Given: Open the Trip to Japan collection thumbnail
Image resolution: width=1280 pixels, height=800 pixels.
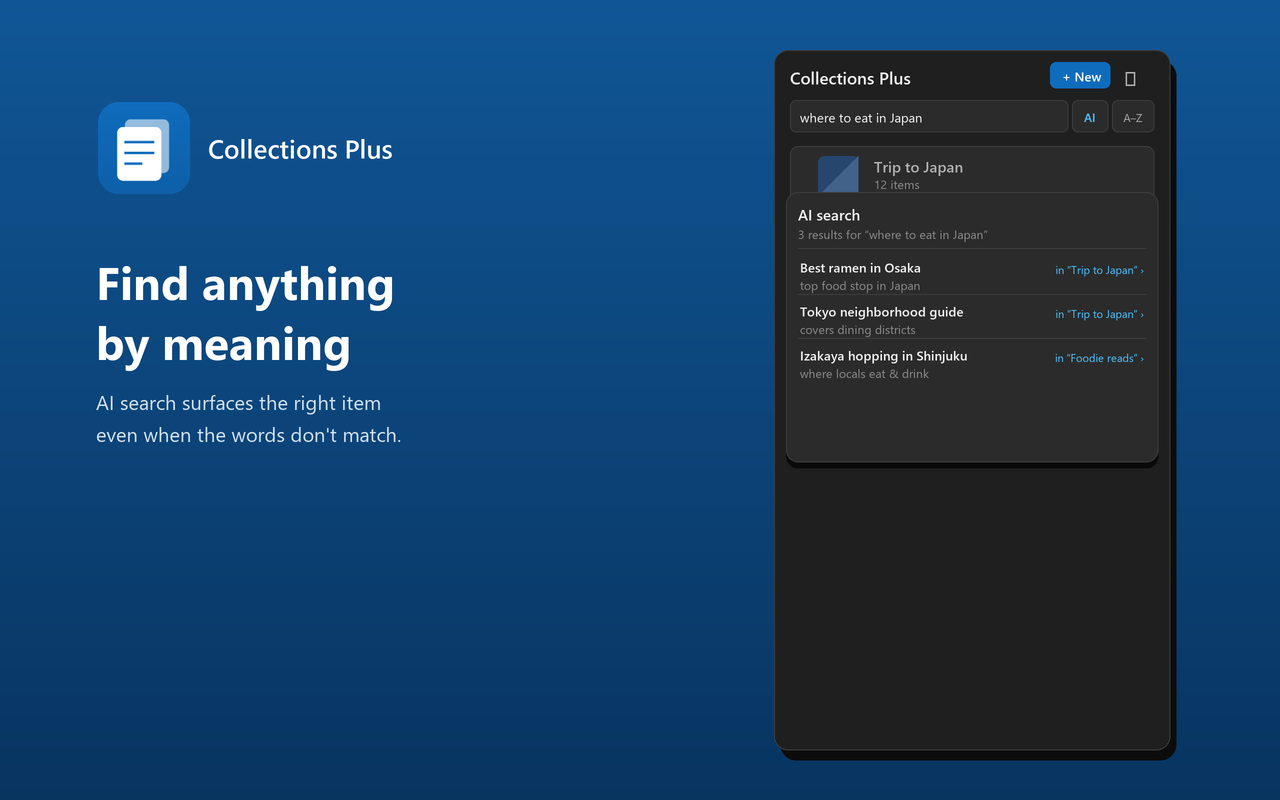Looking at the screenshot, I should (838, 175).
